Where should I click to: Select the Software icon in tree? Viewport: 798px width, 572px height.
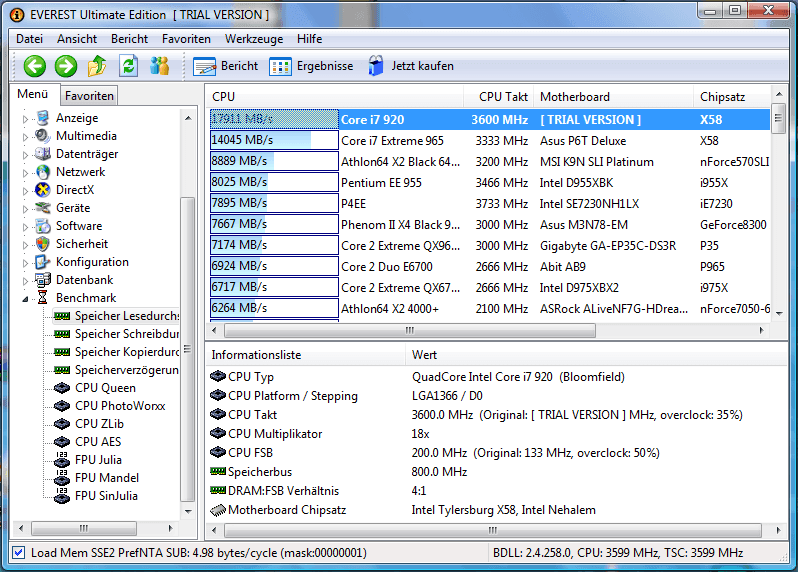coord(43,226)
